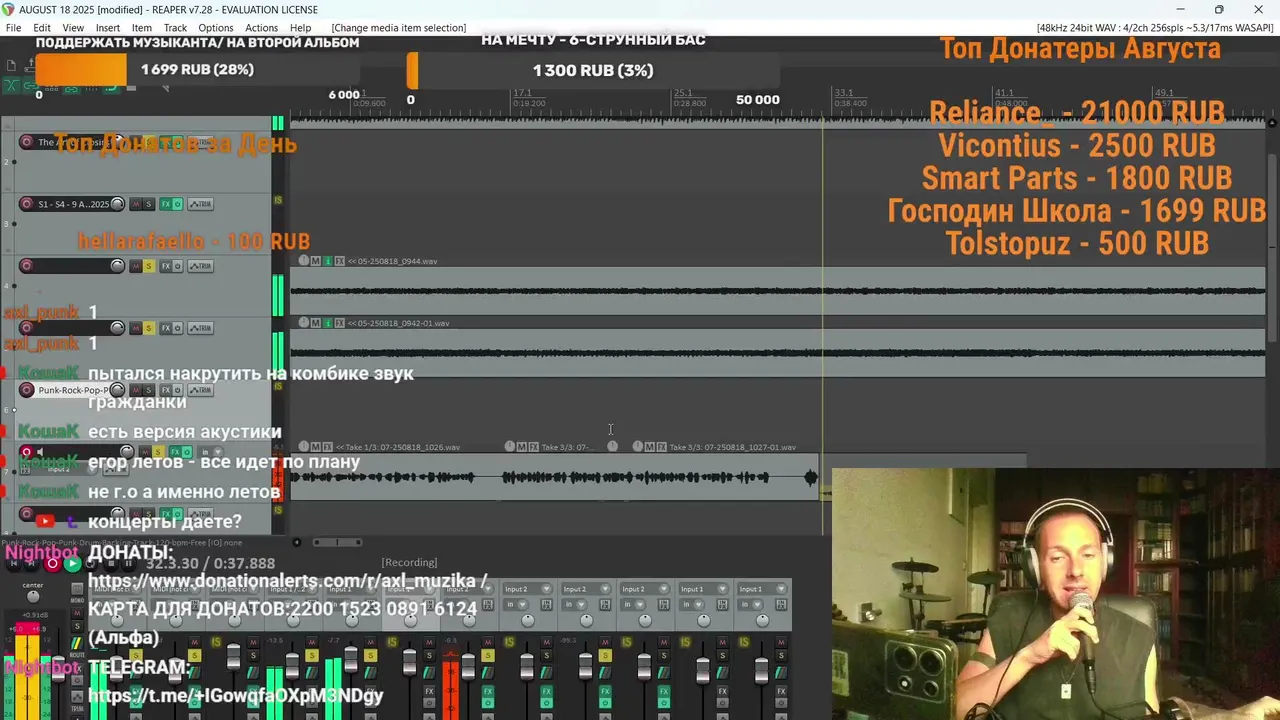Open the Help menu
The width and height of the screenshot is (1280, 720).
[300, 28]
